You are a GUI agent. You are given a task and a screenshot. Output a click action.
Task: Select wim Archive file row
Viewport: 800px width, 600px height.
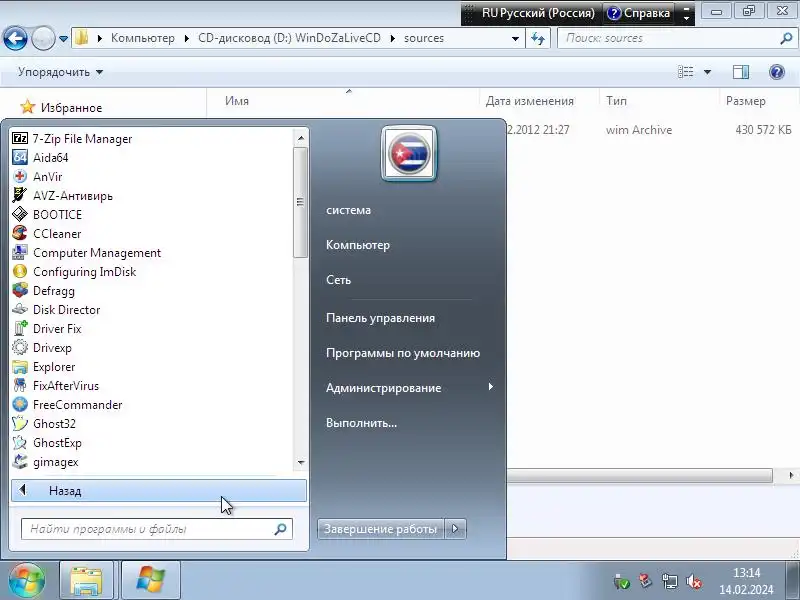[x=648, y=130]
